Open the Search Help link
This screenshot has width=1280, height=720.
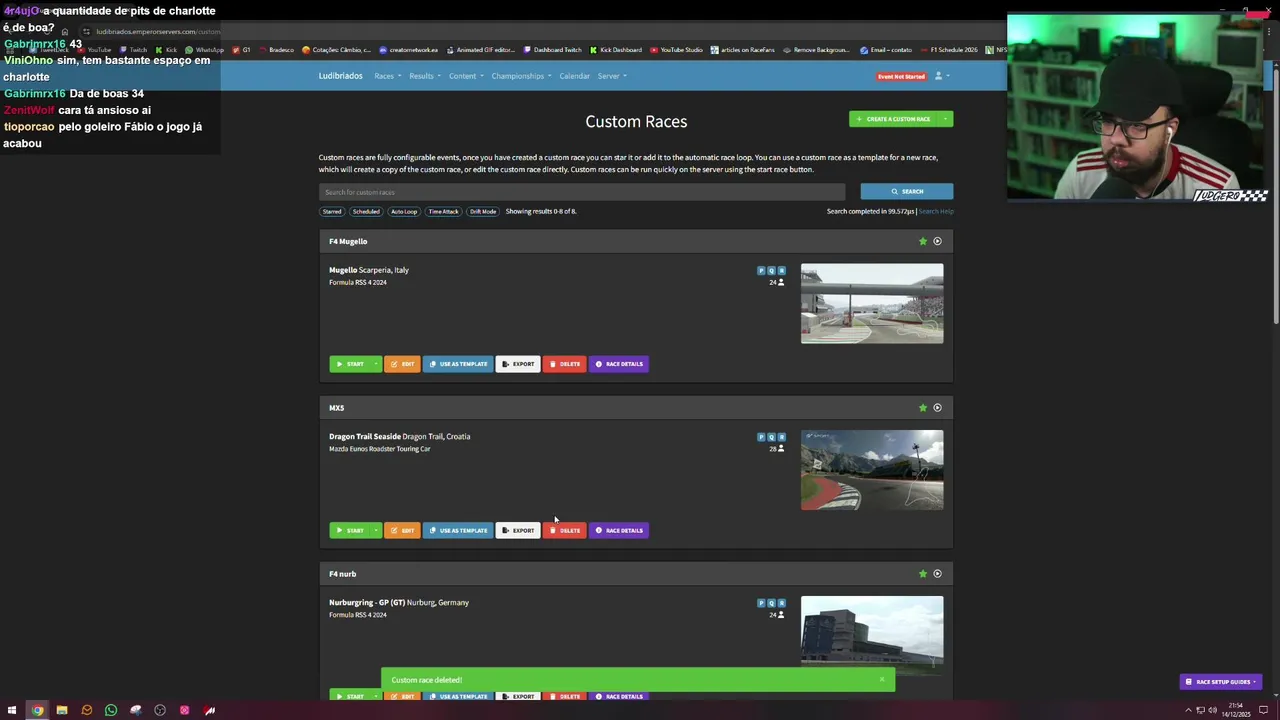pyautogui.click(x=936, y=211)
